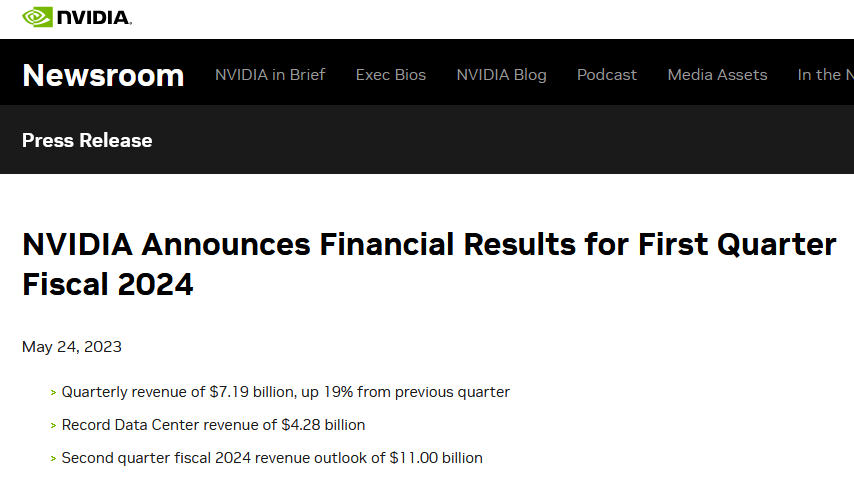Open Media Assets in the navigation
Image resolution: width=854 pixels, height=482 pixels.
point(717,75)
